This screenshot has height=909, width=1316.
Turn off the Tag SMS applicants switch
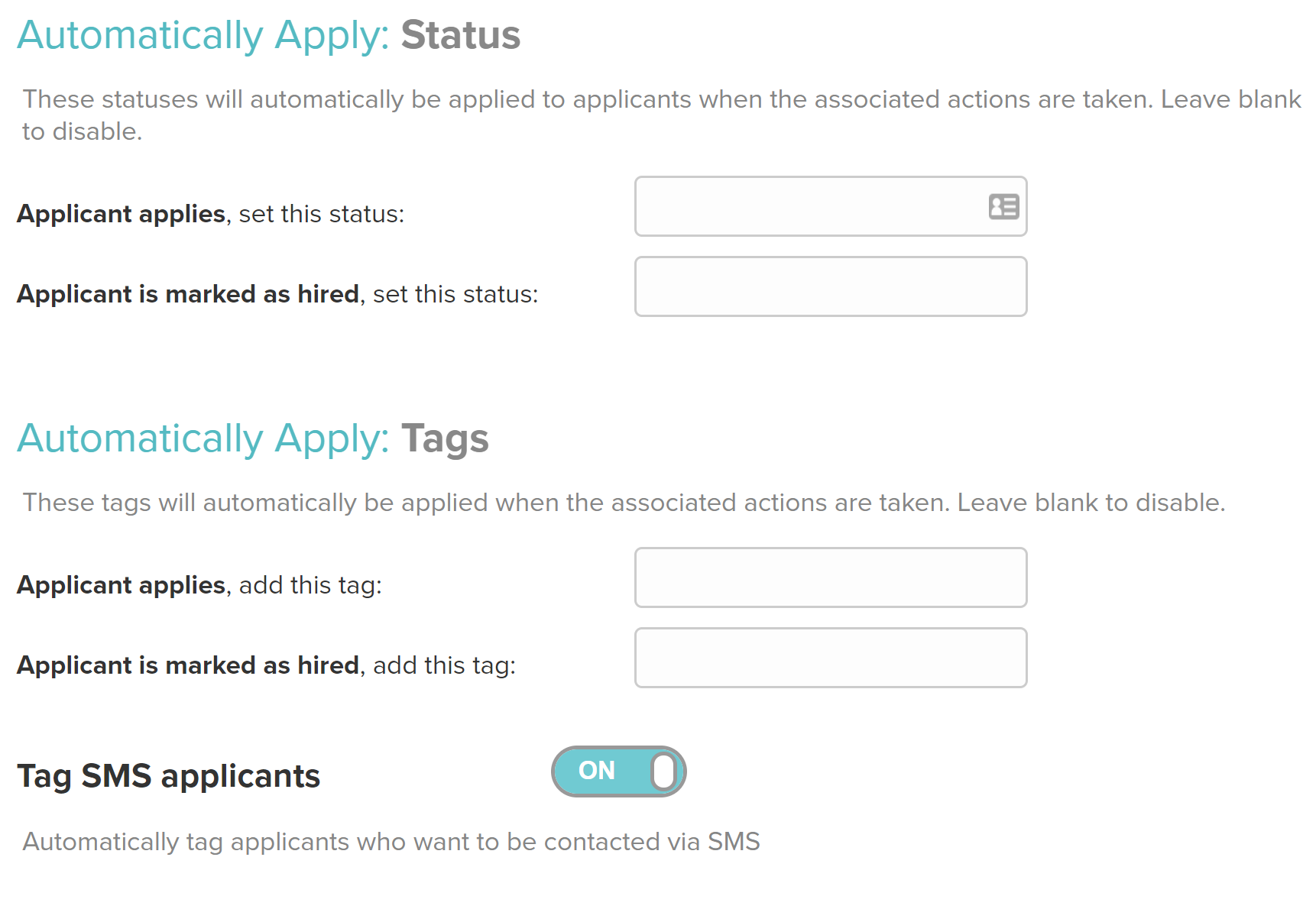pyautogui.click(x=619, y=772)
